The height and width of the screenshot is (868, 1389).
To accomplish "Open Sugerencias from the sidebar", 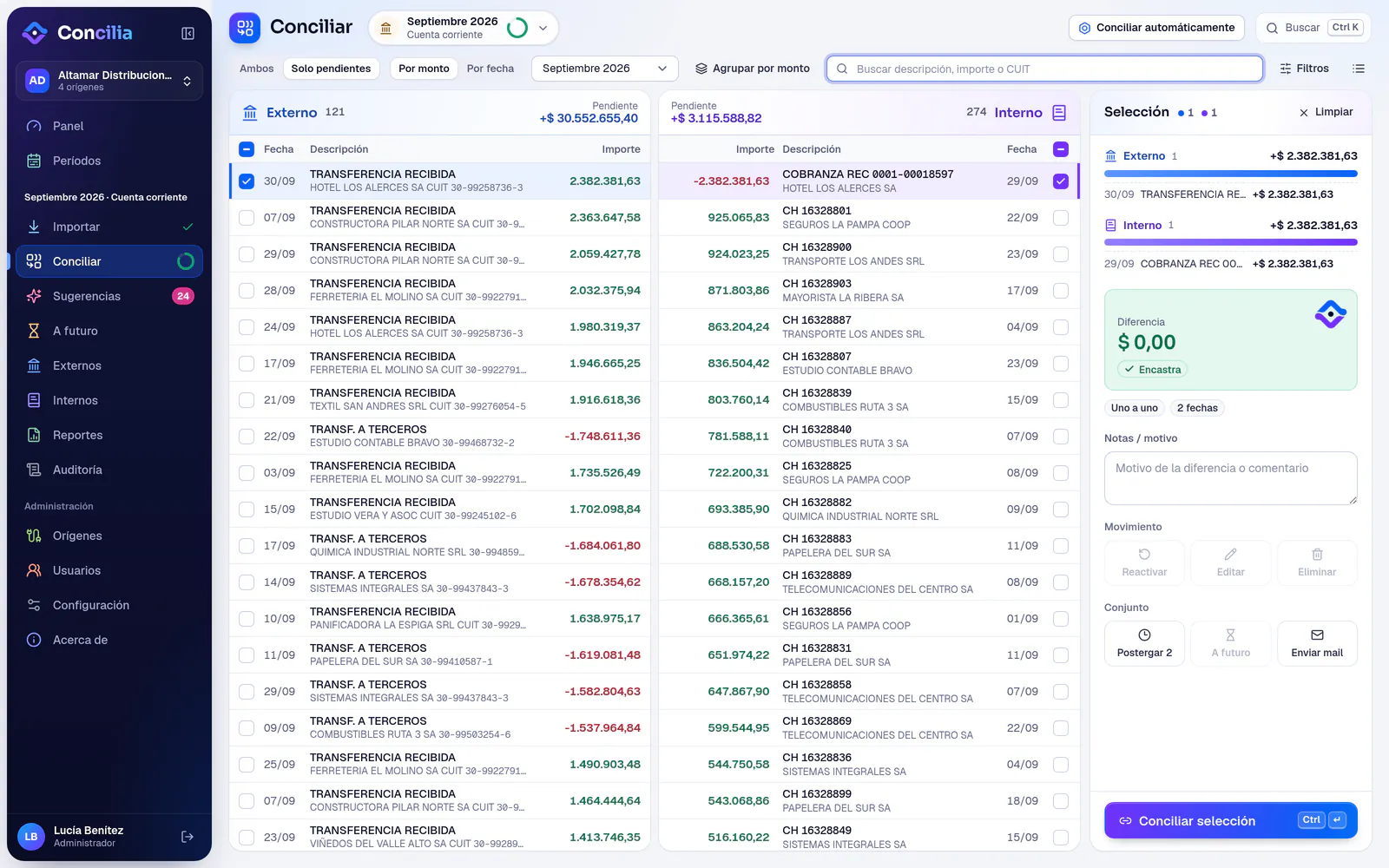I will [109, 296].
